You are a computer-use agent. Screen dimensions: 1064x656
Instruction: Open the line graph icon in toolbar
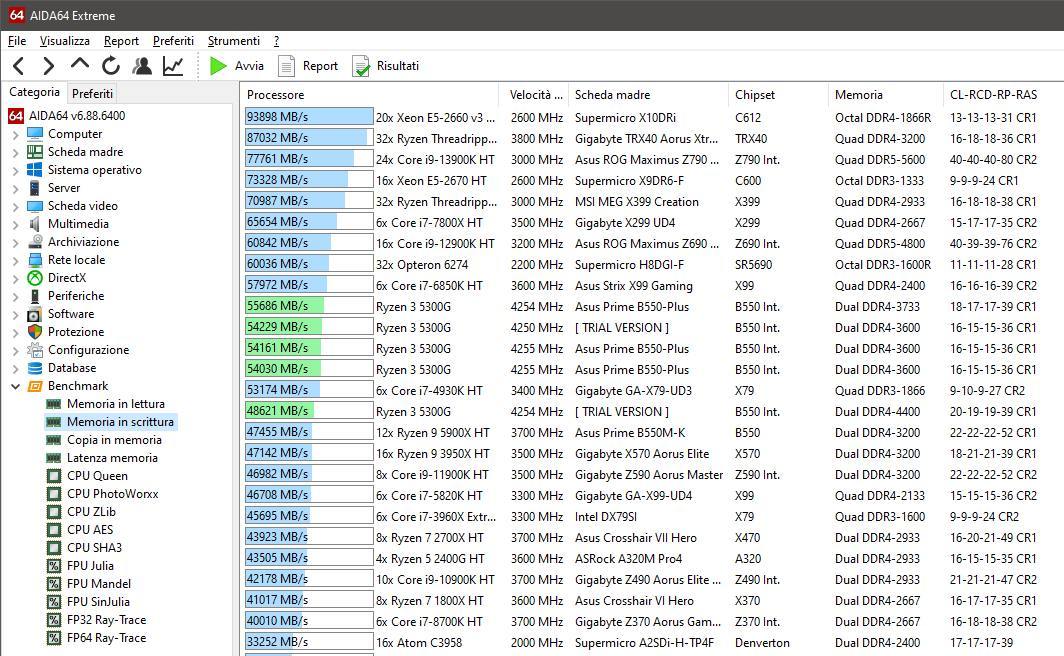click(x=173, y=66)
